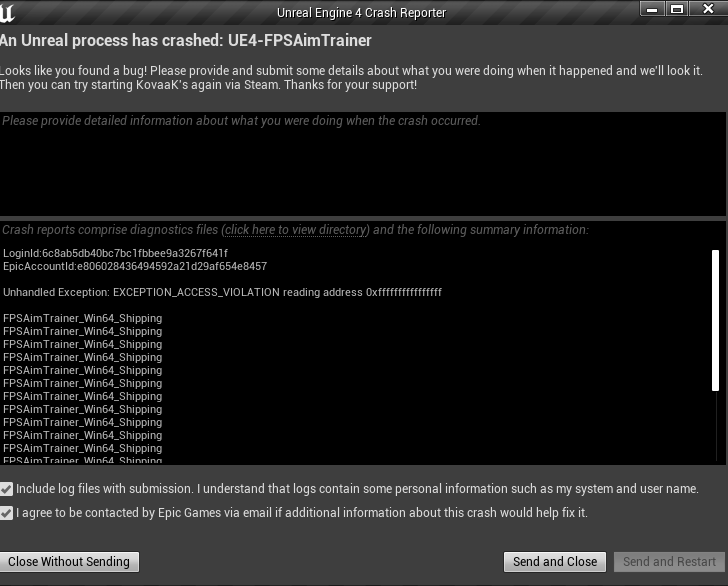The image size is (728, 586).
Task: Toggle the include log files checkbox
Action: coord(7,489)
